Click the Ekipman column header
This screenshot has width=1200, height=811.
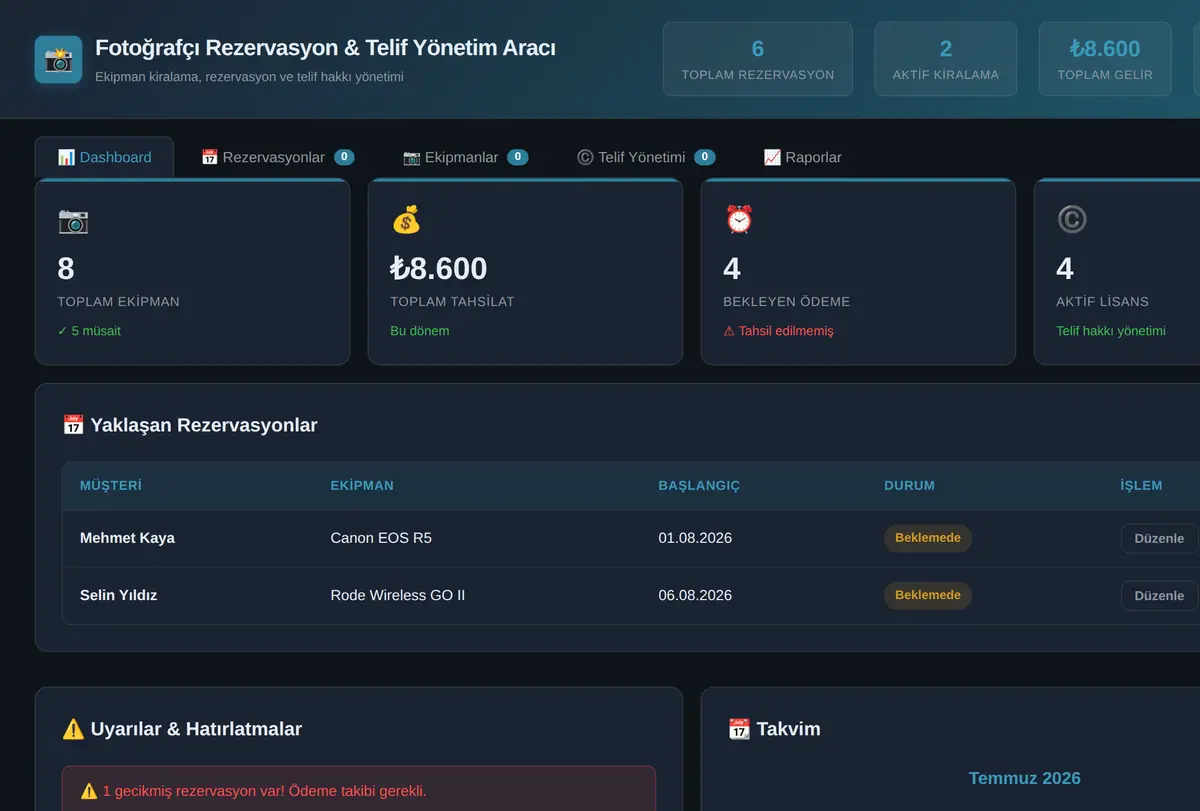(x=362, y=486)
